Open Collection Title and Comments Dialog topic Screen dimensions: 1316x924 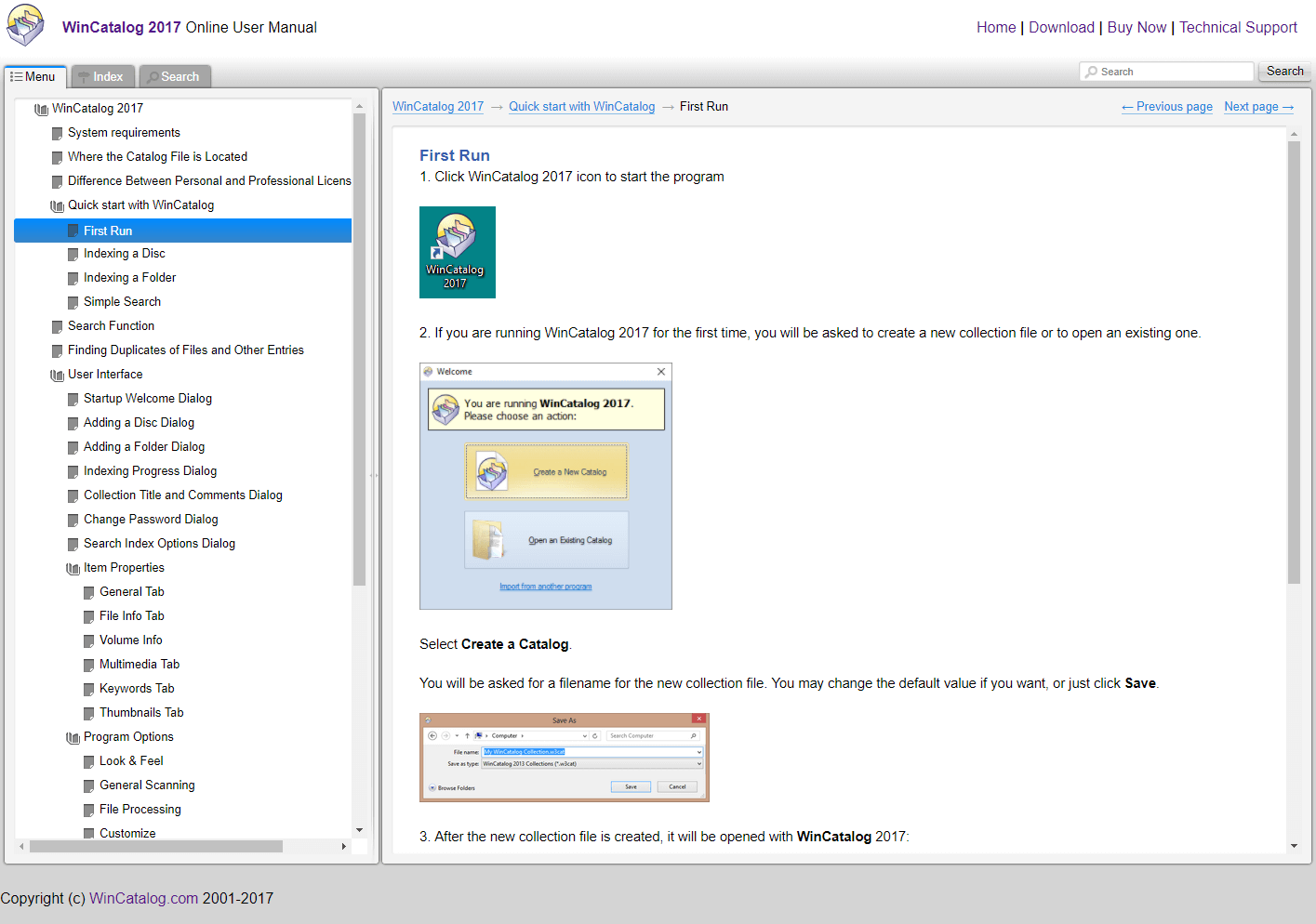[x=183, y=495]
